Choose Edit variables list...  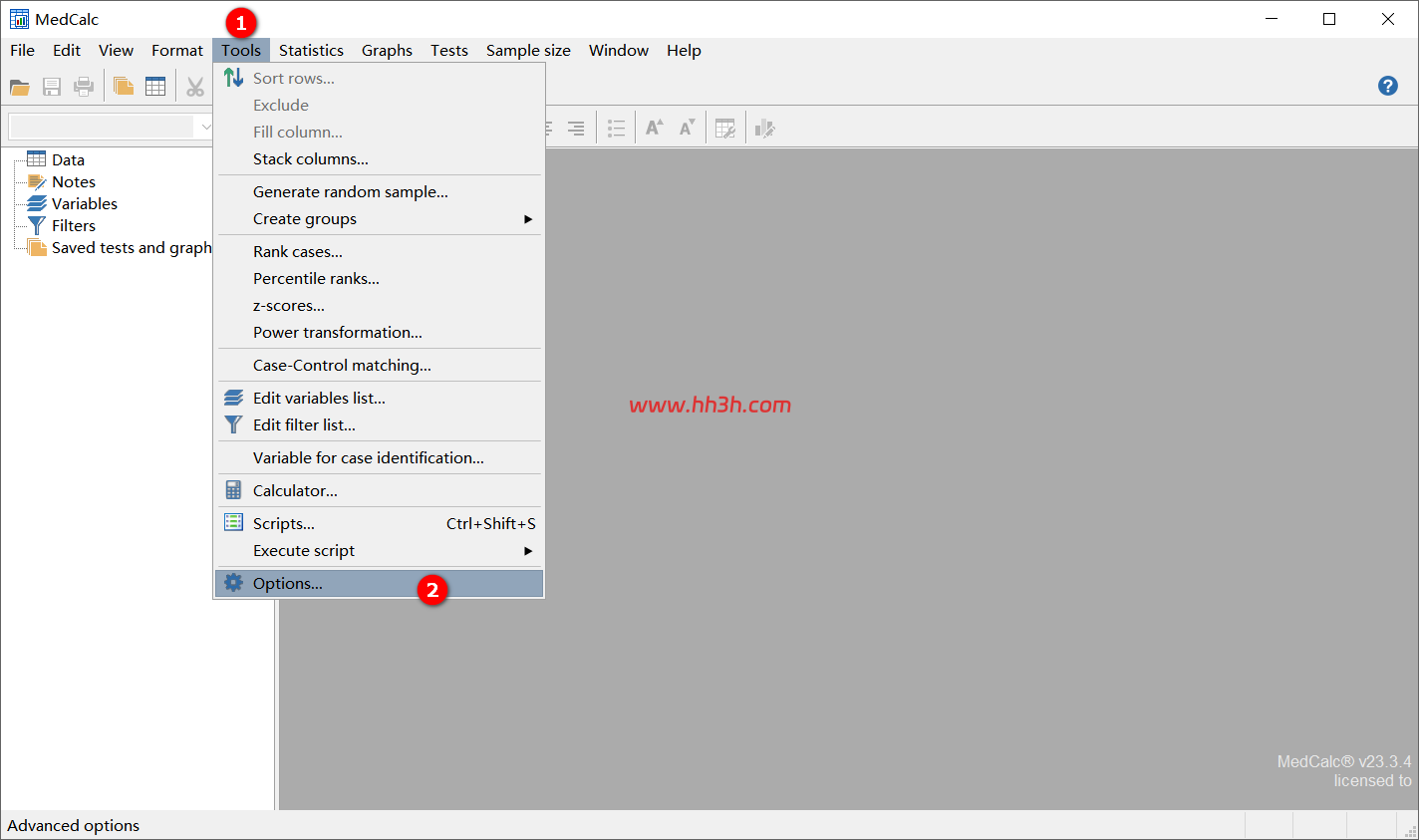tap(380, 398)
